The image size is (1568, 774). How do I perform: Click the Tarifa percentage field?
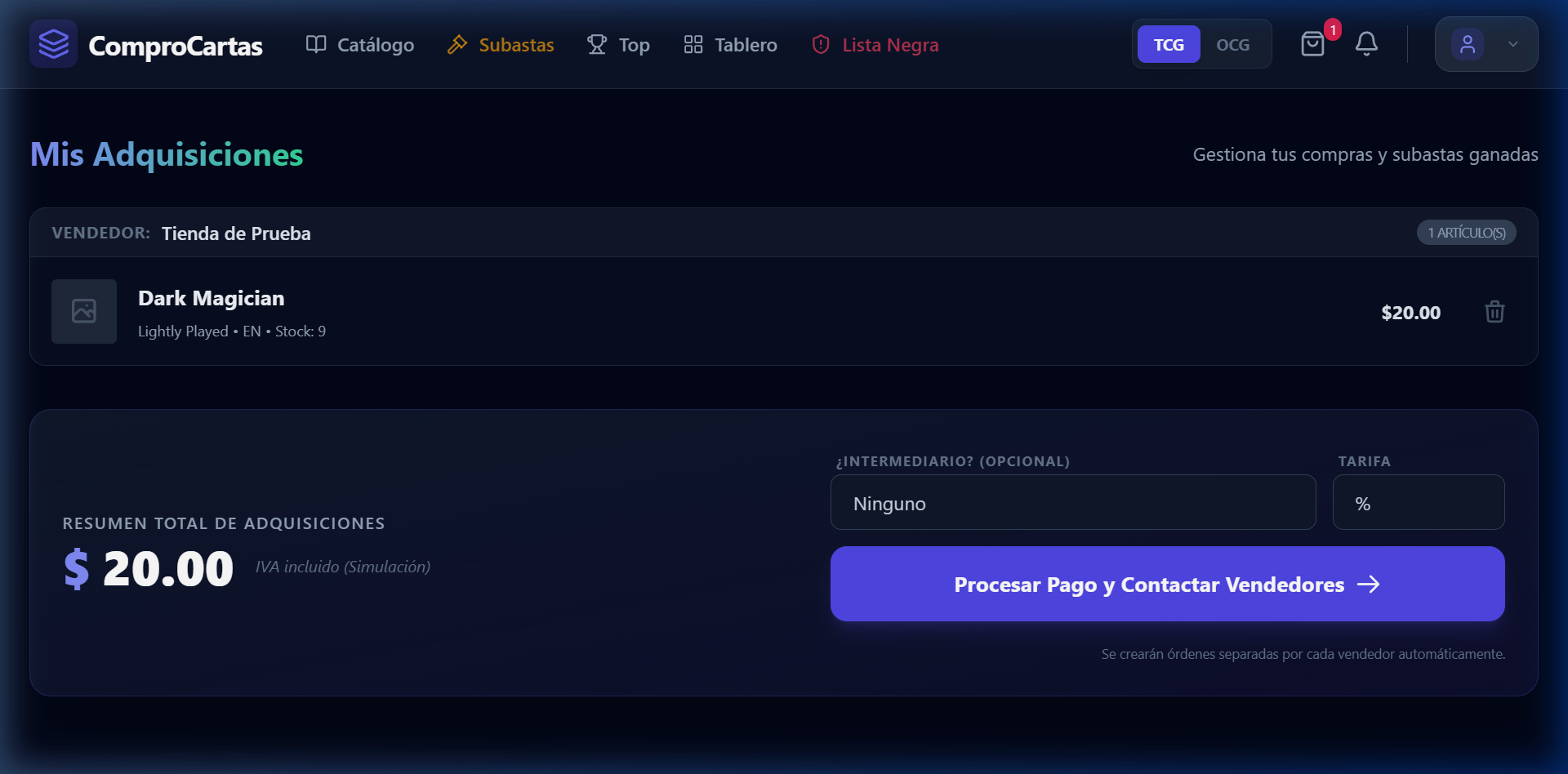pyautogui.click(x=1418, y=503)
